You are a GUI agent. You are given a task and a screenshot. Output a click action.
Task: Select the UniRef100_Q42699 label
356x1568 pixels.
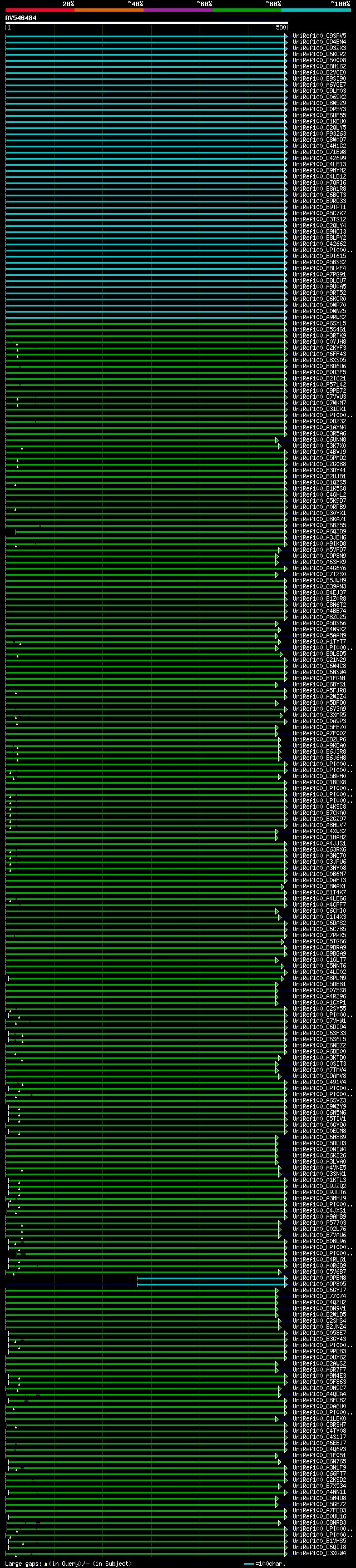319,159
